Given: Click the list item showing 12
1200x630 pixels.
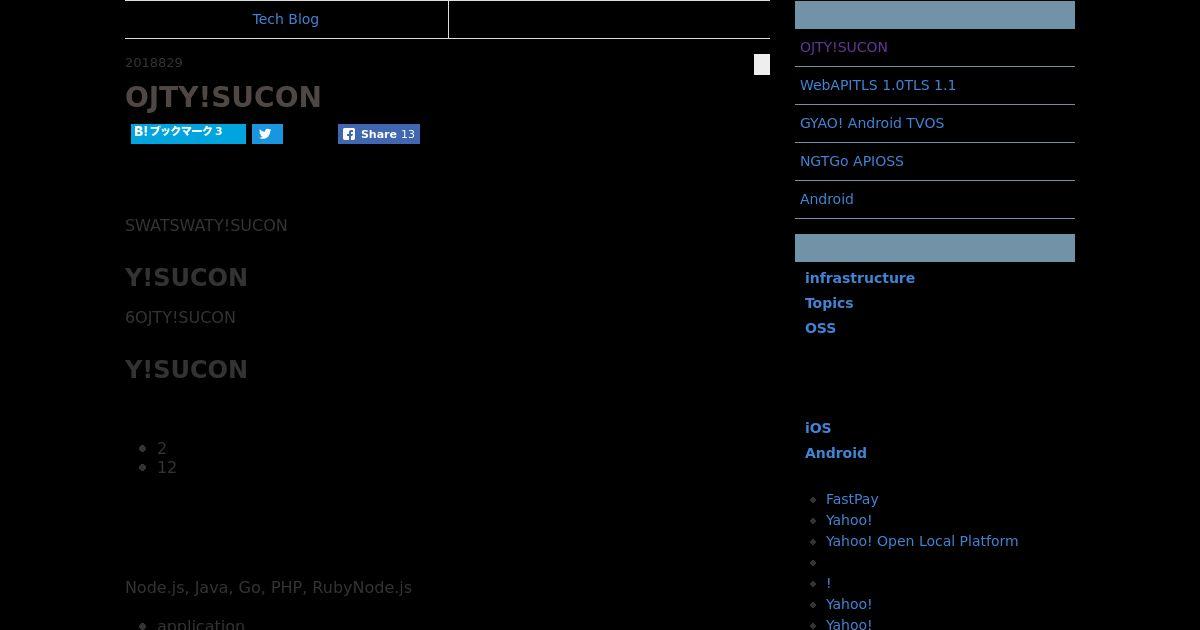Looking at the screenshot, I should pyautogui.click(x=167, y=467).
